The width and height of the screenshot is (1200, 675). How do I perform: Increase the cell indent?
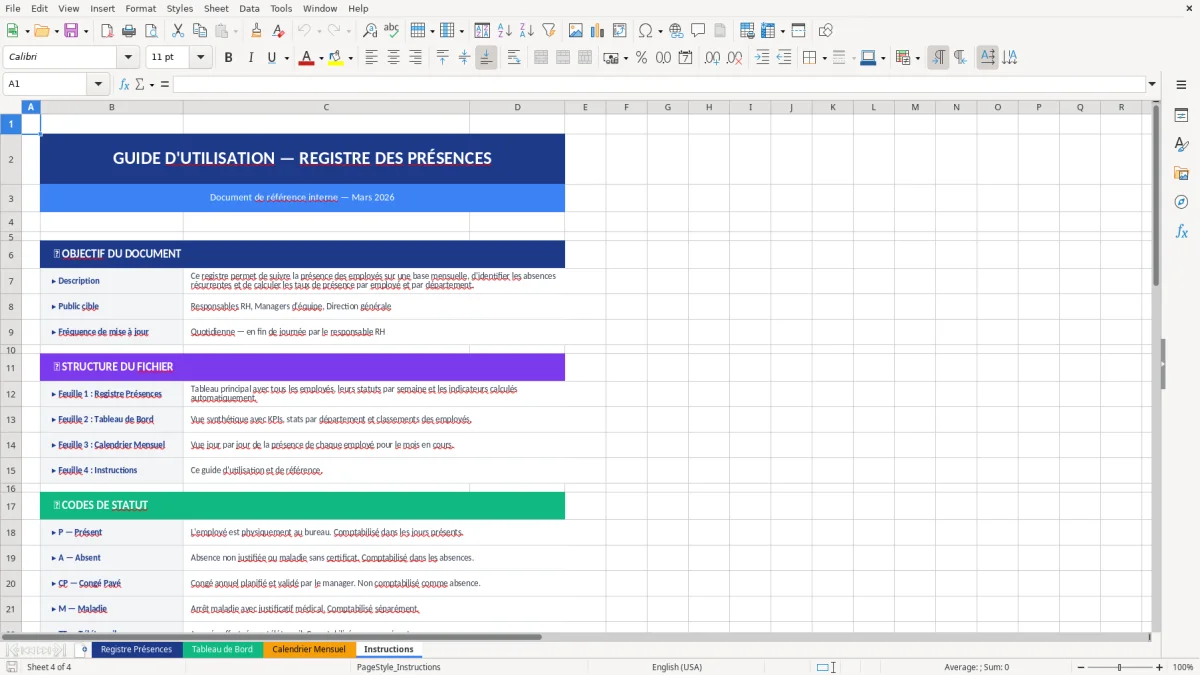(x=762, y=58)
